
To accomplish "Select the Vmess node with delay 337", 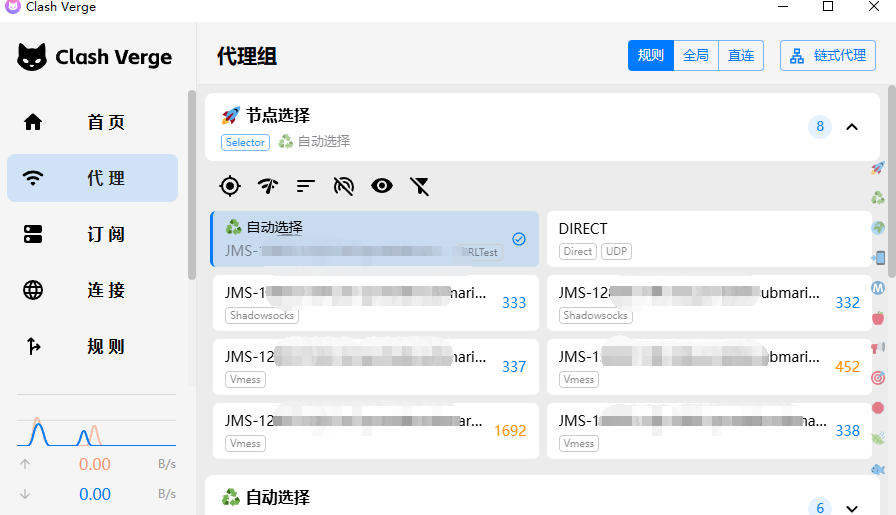I will [375, 367].
